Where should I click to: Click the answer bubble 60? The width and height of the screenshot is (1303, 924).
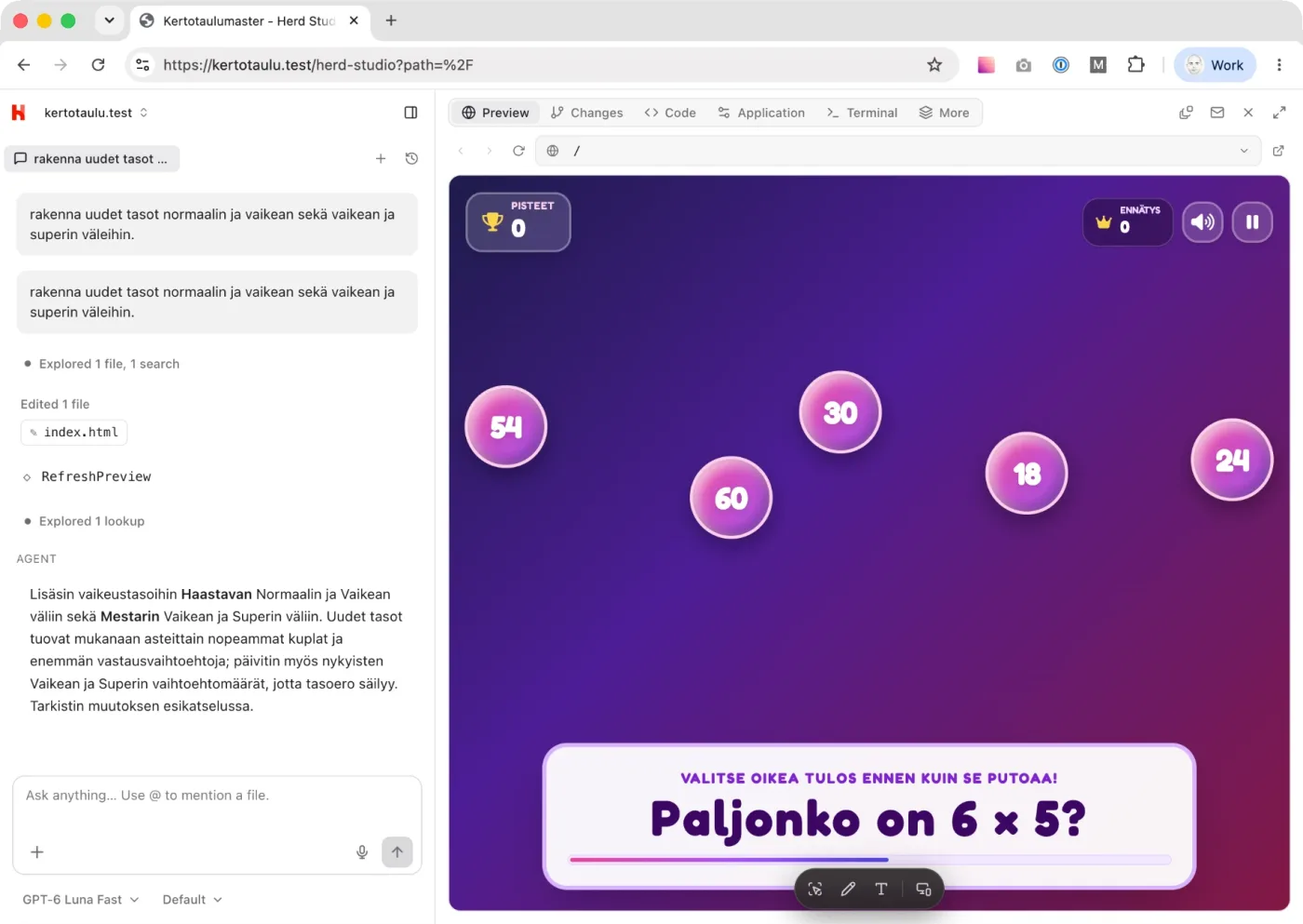click(x=732, y=498)
